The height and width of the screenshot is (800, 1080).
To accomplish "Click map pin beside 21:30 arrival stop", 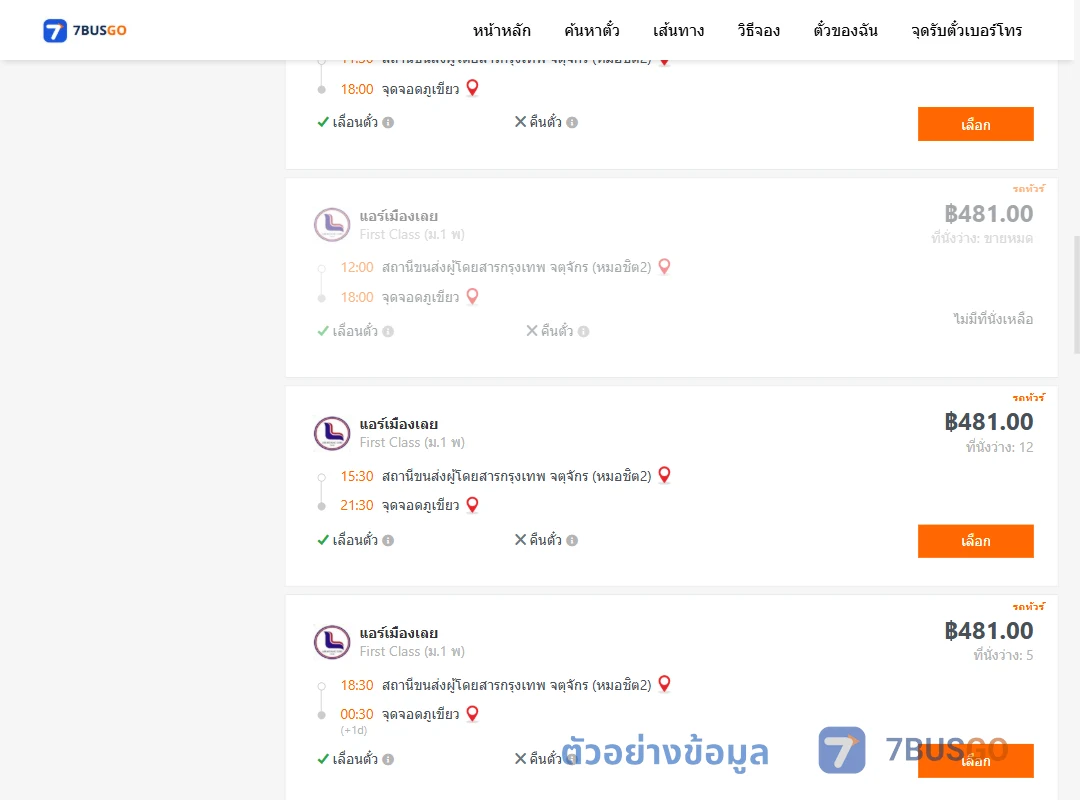I will click(x=472, y=504).
